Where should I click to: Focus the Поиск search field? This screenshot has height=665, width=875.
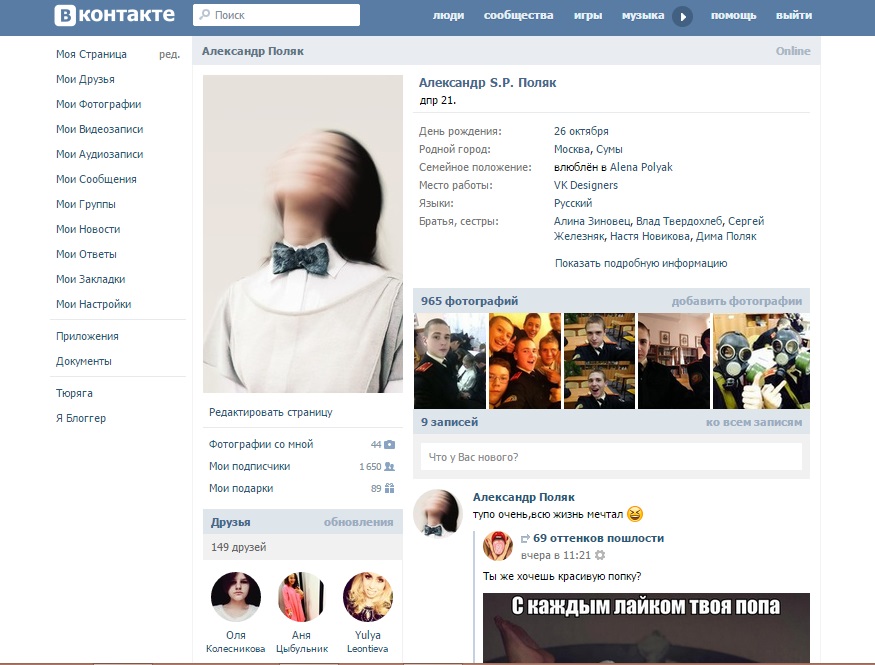(276, 15)
